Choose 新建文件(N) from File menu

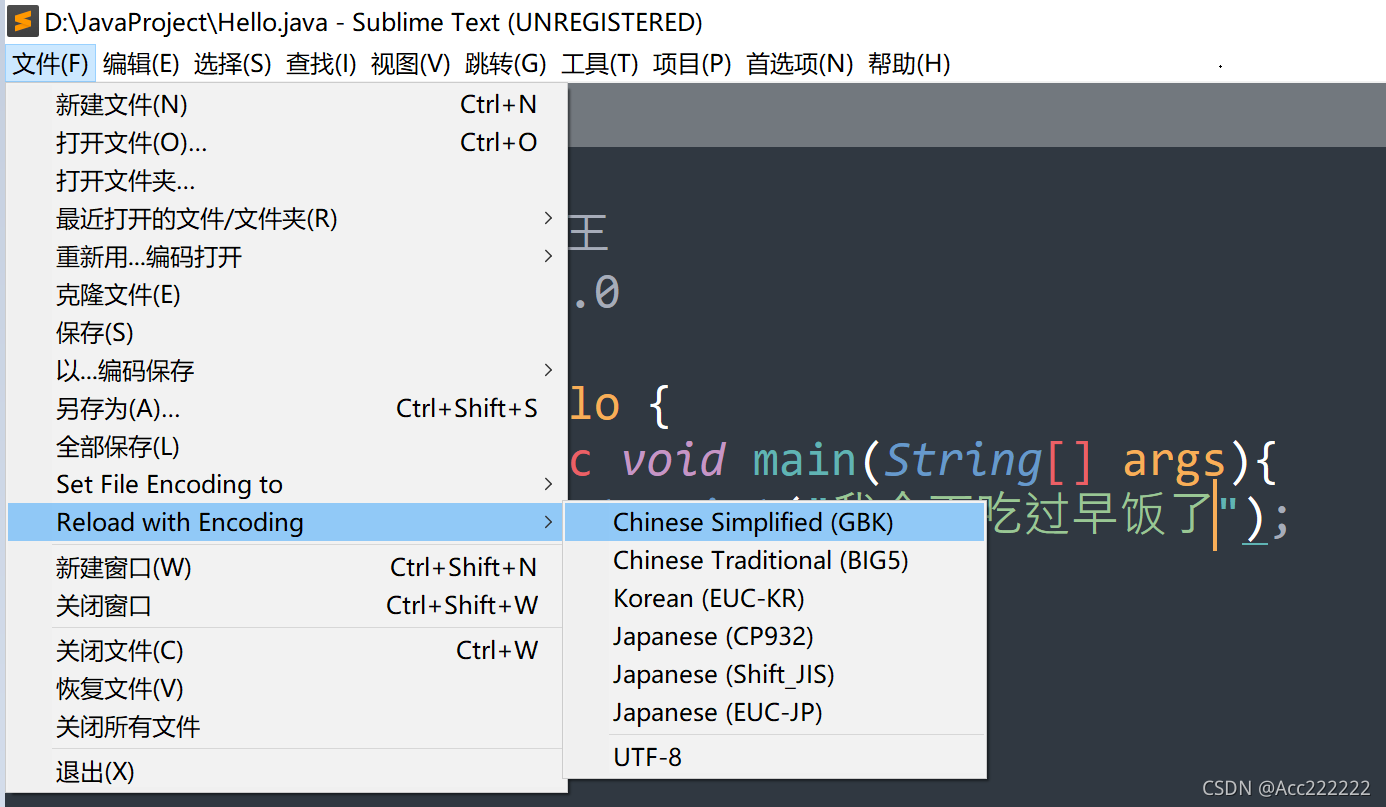pyautogui.click(x=286, y=105)
